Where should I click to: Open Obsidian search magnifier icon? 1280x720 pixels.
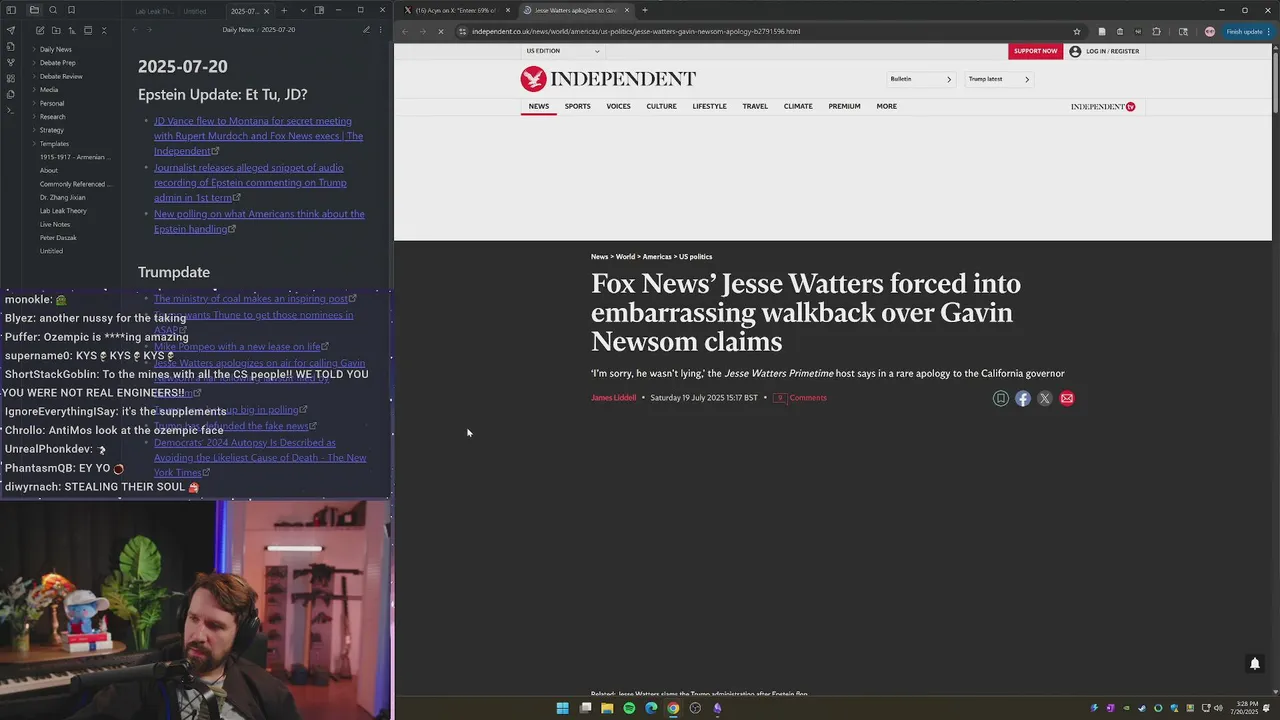pos(53,10)
